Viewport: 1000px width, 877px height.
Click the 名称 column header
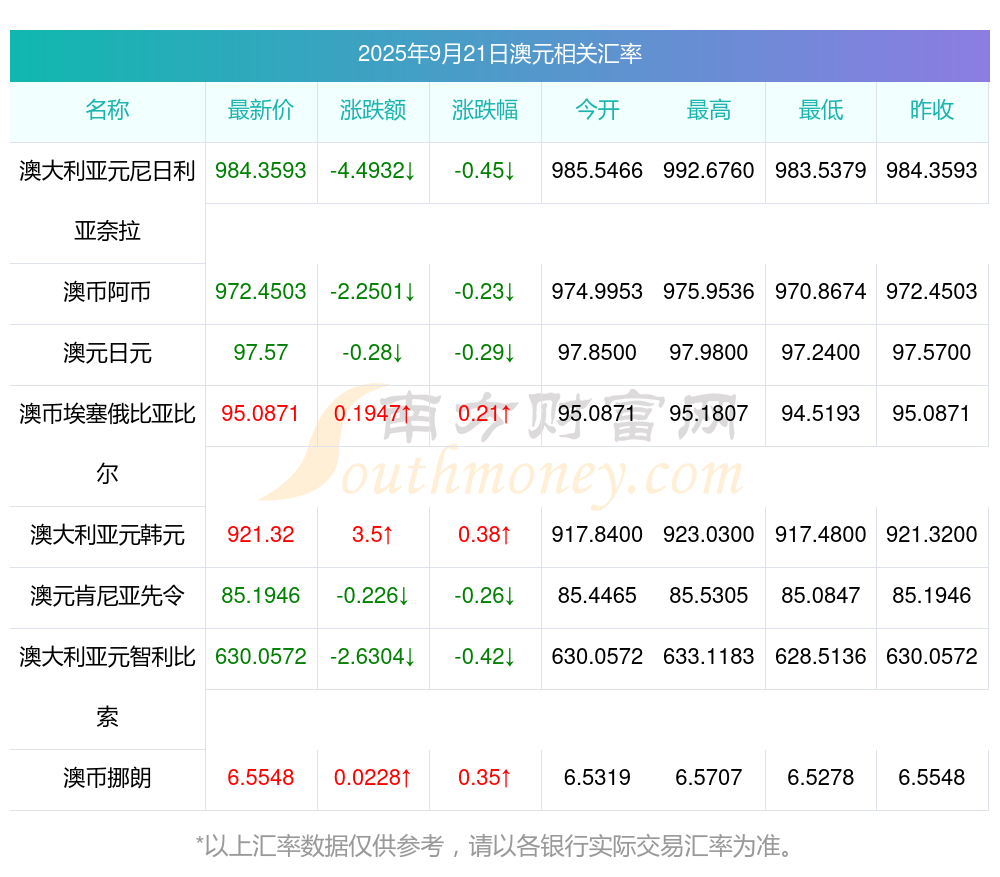[x=107, y=110]
